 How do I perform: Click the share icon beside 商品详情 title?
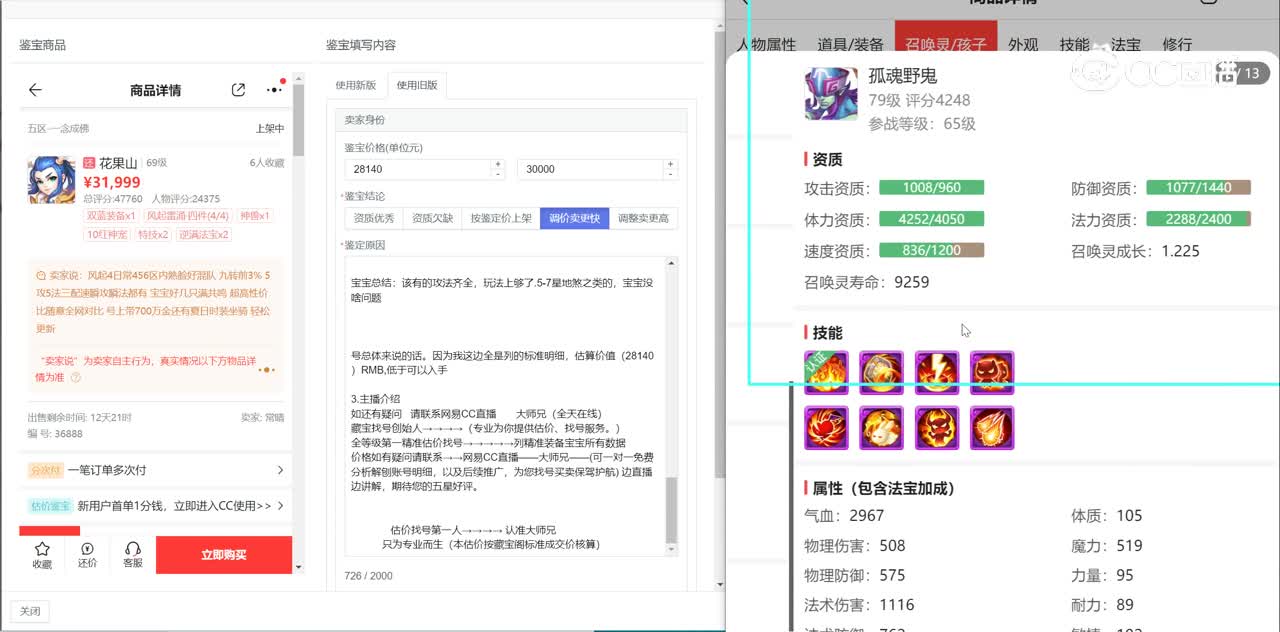(x=238, y=90)
